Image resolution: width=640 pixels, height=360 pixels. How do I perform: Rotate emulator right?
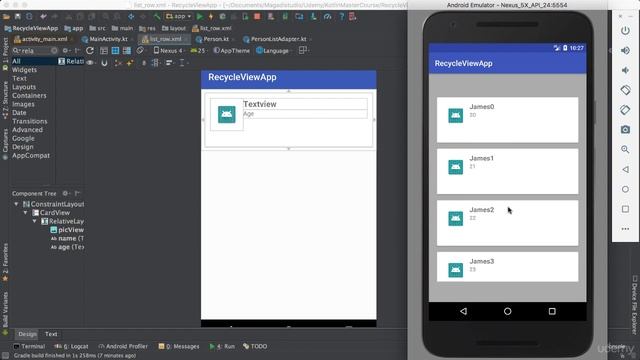(x=625, y=110)
